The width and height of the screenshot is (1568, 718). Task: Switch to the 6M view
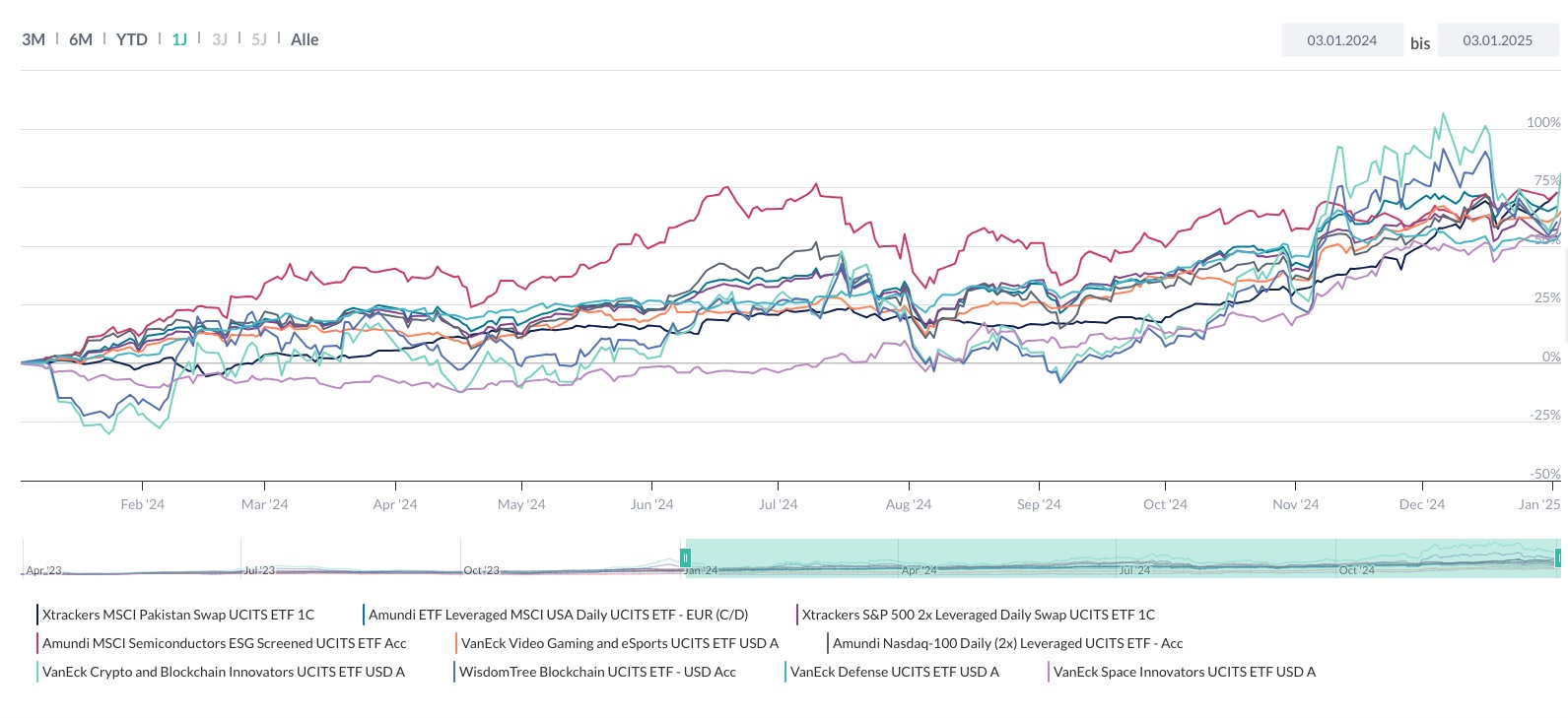point(80,39)
